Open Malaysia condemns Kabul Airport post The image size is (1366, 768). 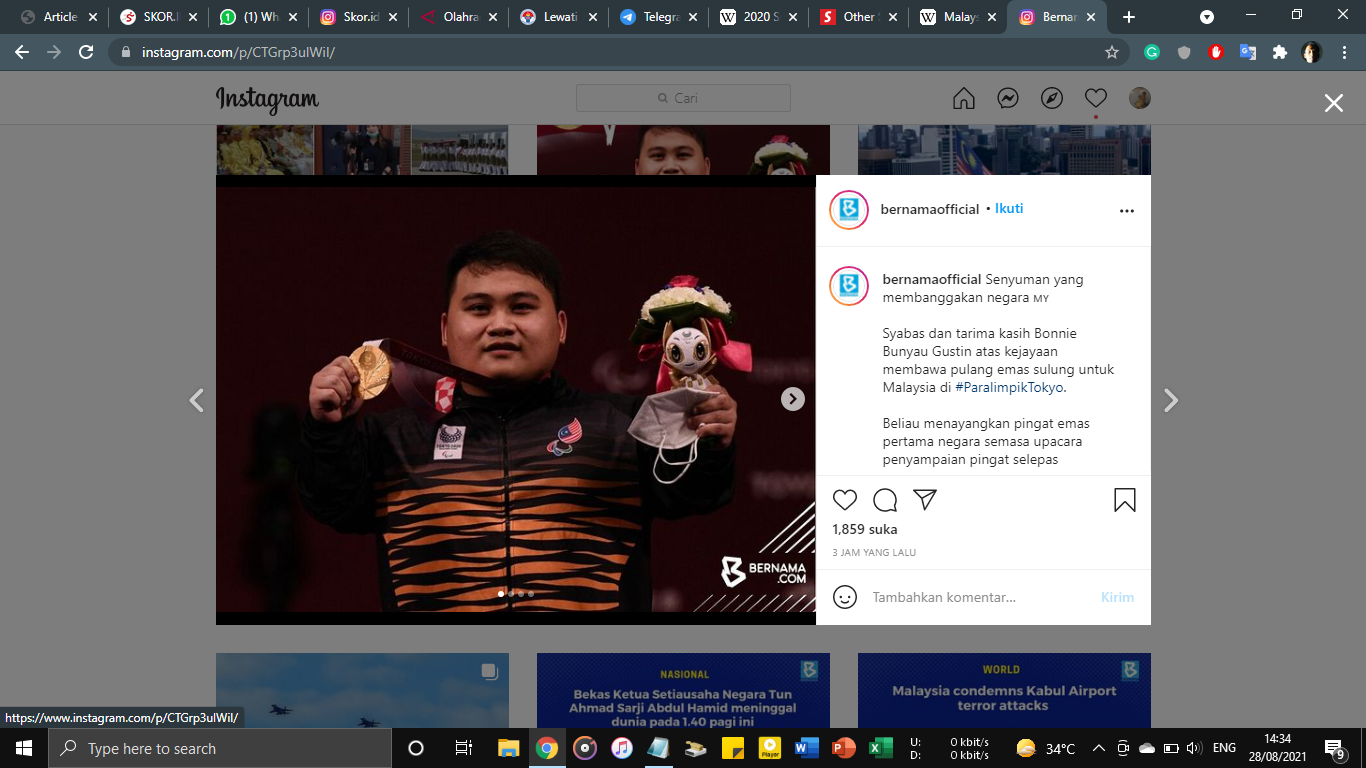[x=1004, y=690]
